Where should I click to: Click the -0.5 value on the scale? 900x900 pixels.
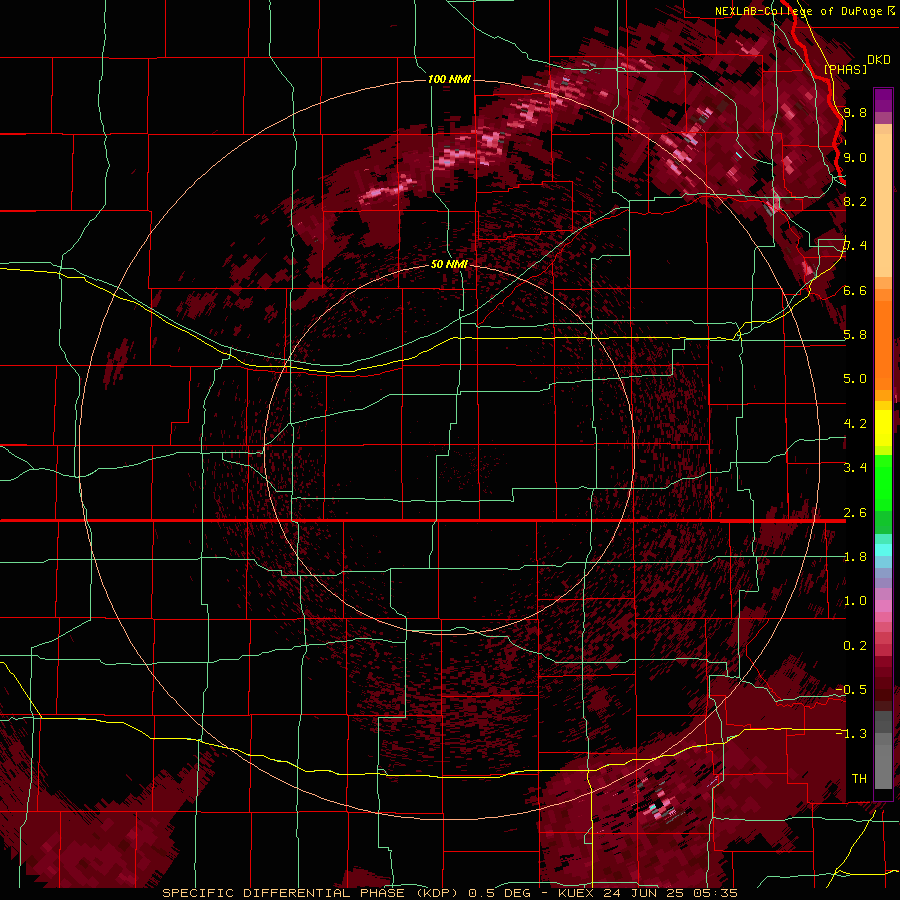click(x=851, y=690)
